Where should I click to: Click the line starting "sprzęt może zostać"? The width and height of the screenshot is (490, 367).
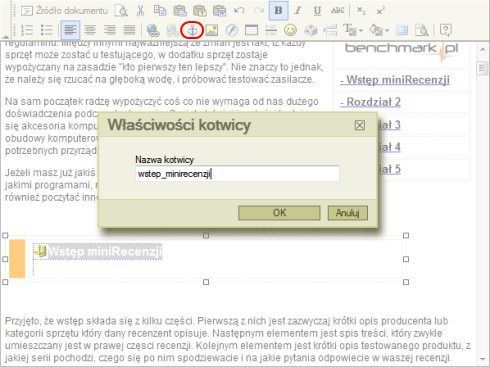click(x=136, y=55)
